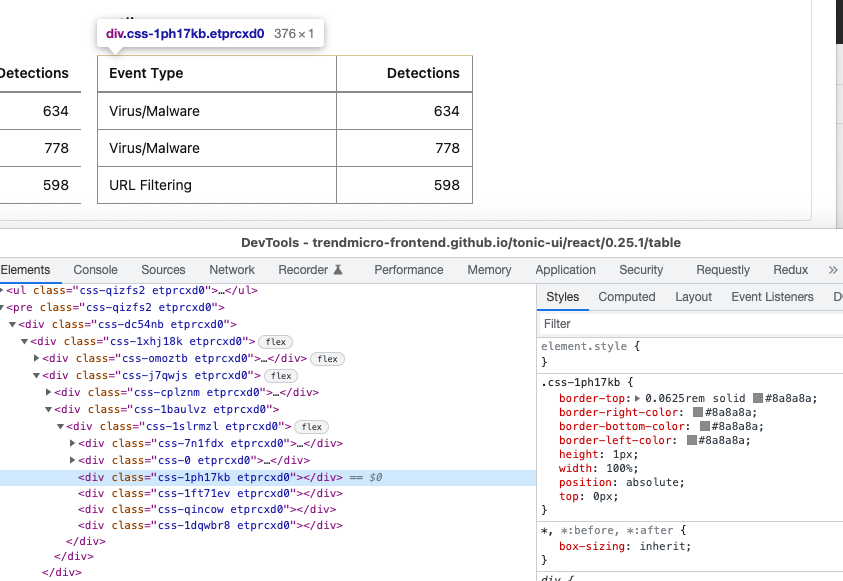Open the Network panel
Image resolution: width=843 pixels, height=581 pixels.
click(x=231, y=269)
